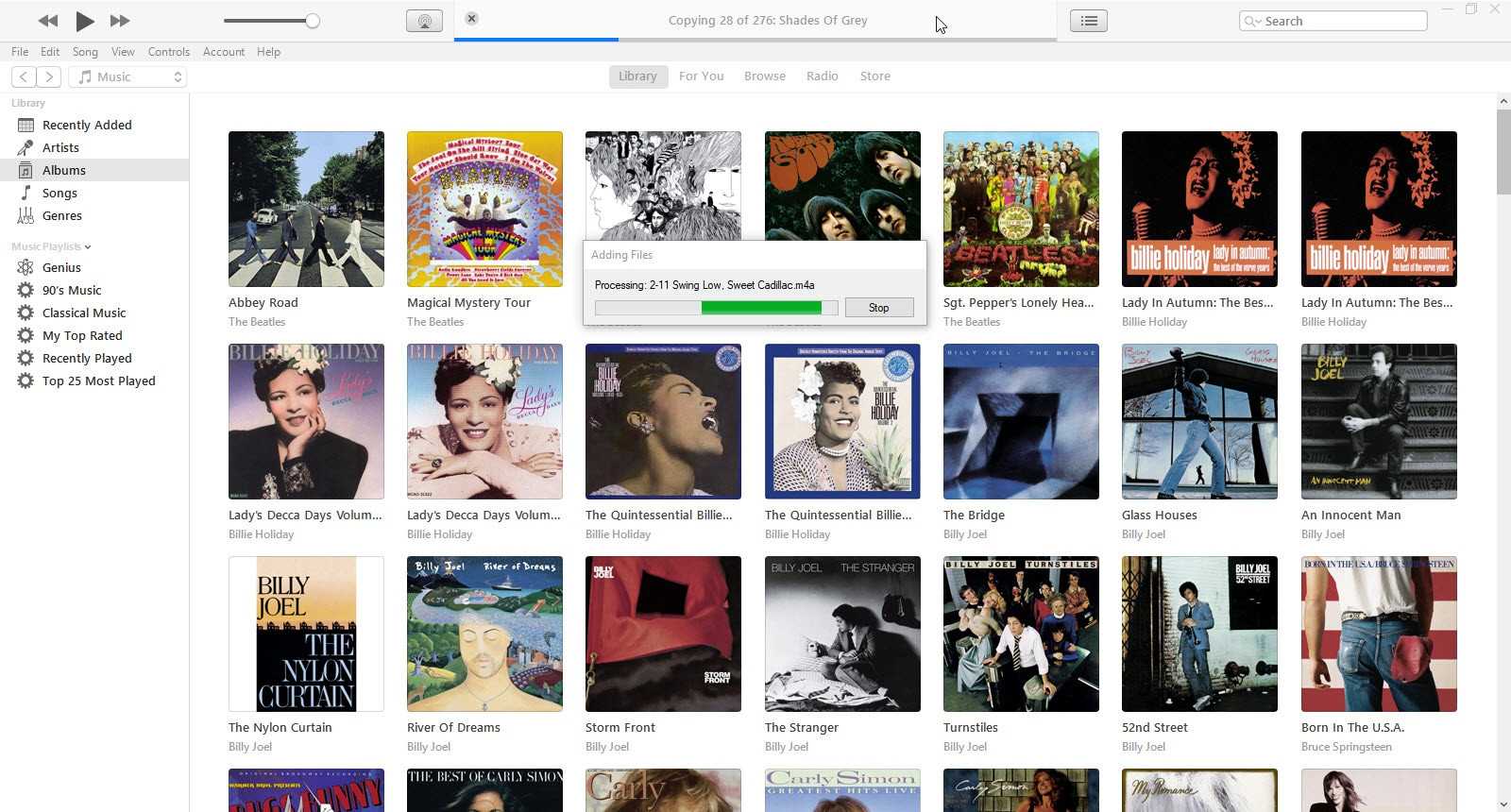Open the View menu
This screenshot has width=1511, height=812.
click(123, 52)
